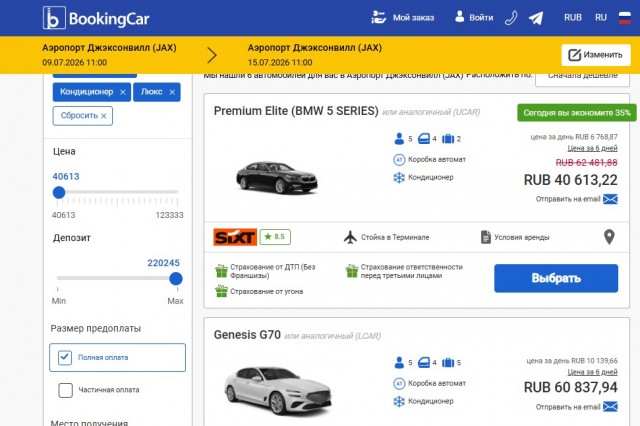Click the BookingCar logo
This screenshot has width=640, height=426.
[96, 18]
